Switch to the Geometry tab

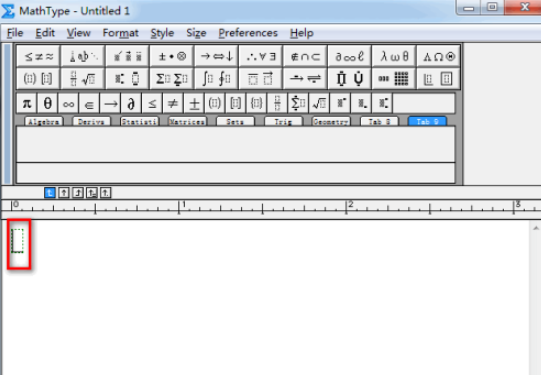pos(331,121)
